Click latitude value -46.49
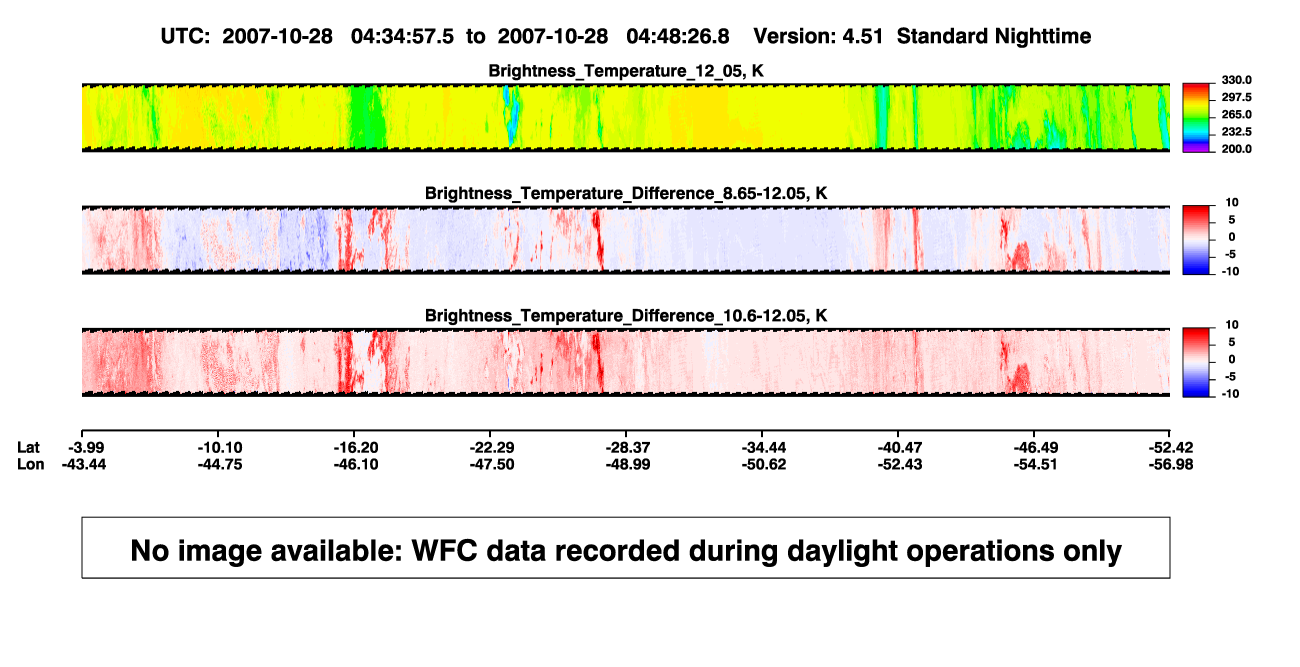 tap(1035, 447)
